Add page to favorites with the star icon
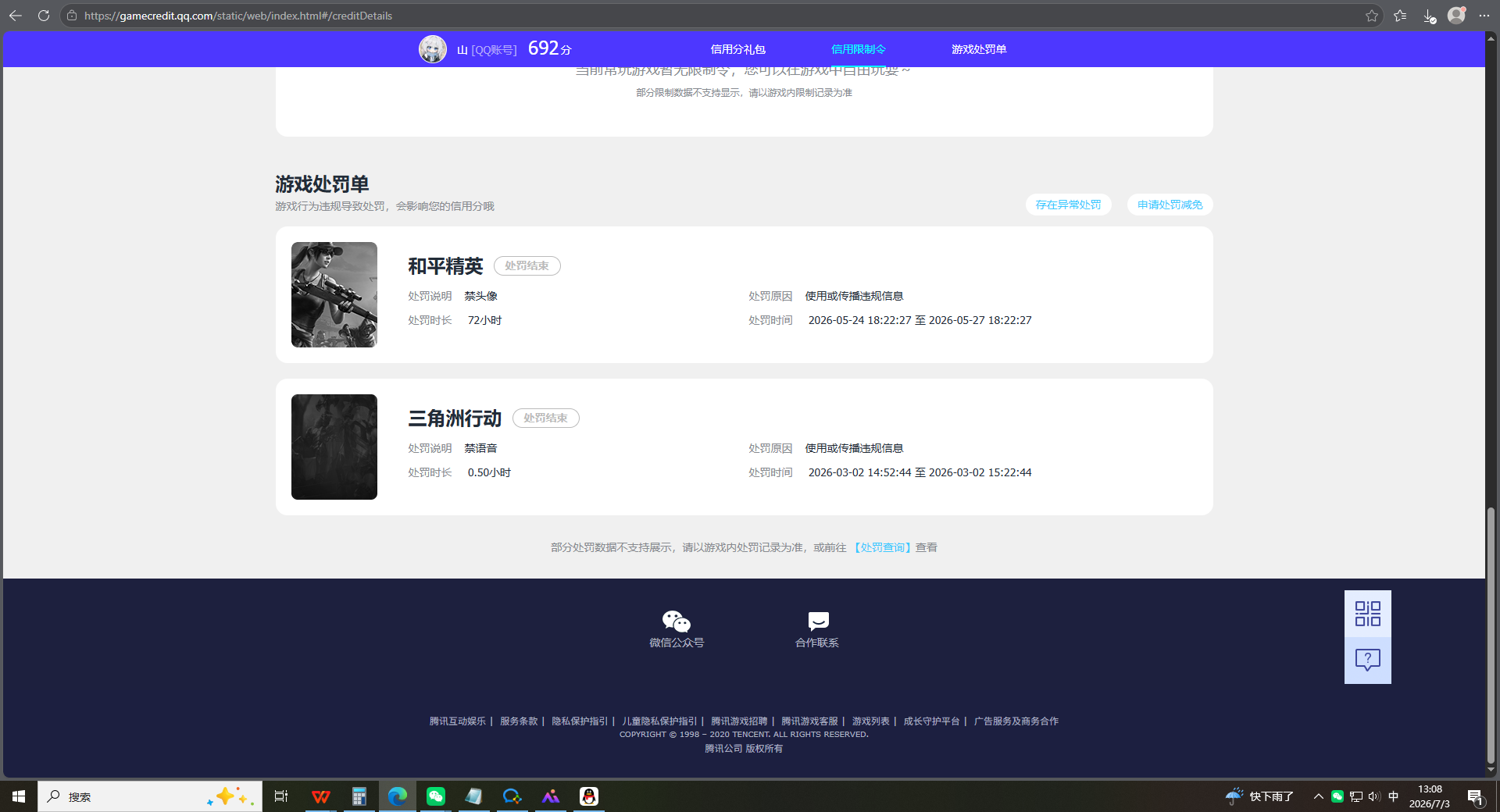1500x812 pixels. pyautogui.click(x=1372, y=16)
